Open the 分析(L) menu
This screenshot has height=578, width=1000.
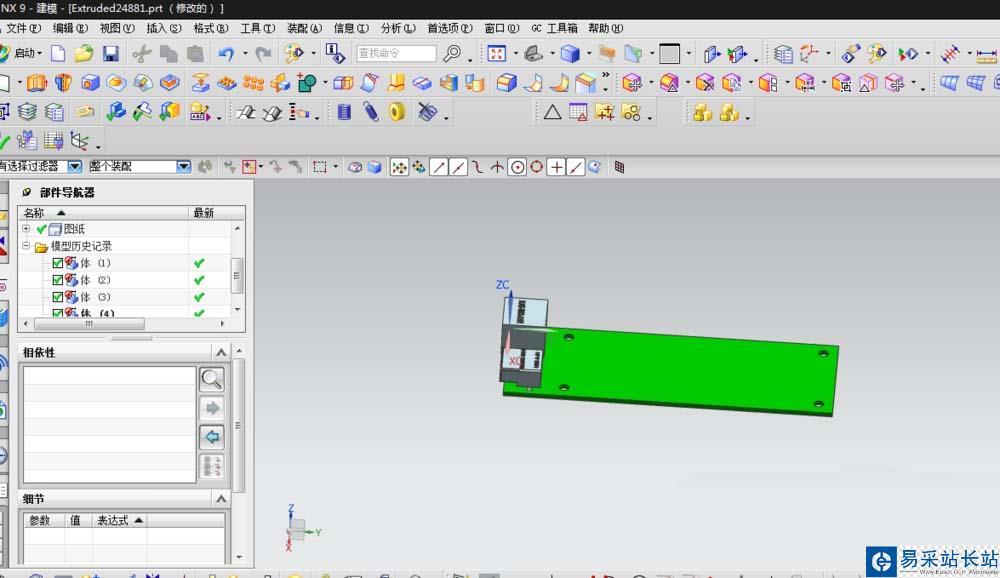[398, 28]
